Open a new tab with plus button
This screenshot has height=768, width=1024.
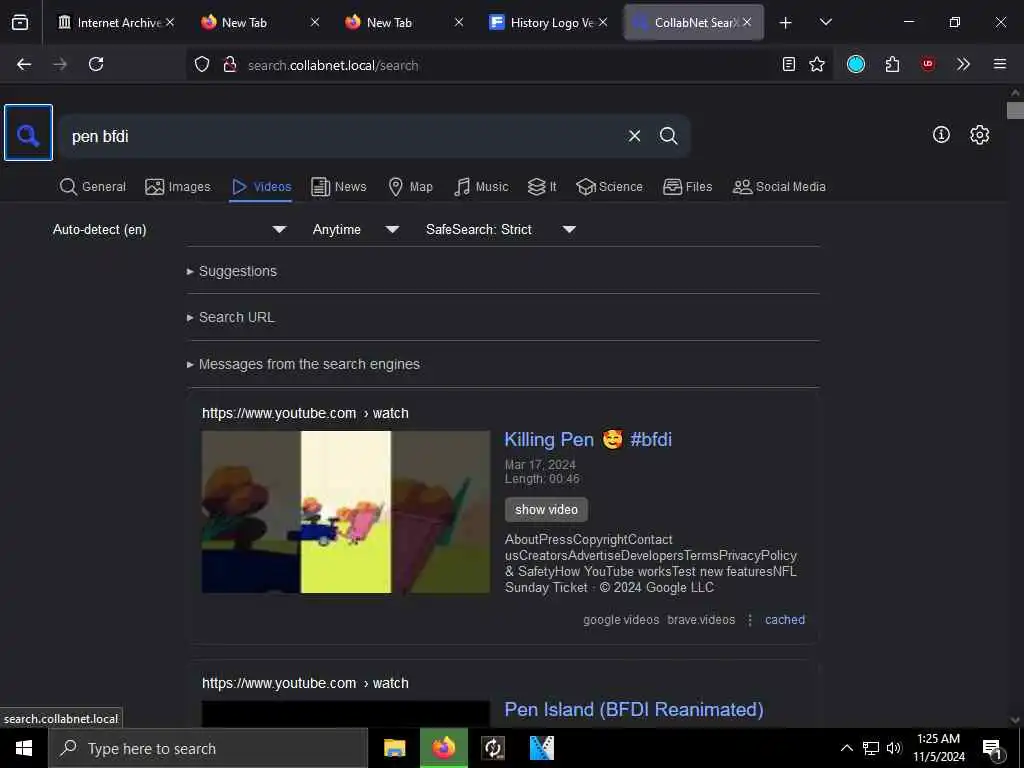786,23
